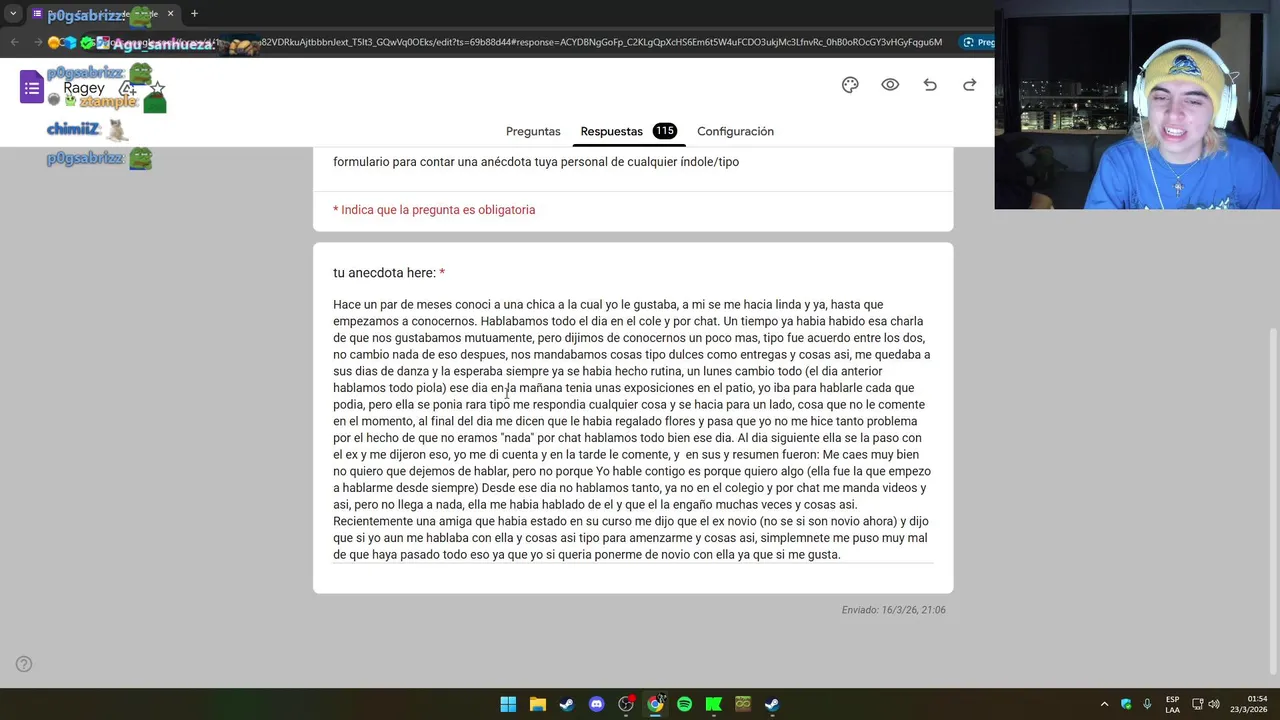
Task: Click the form name 'Ragey'
Action: click(x=84, y=88)
